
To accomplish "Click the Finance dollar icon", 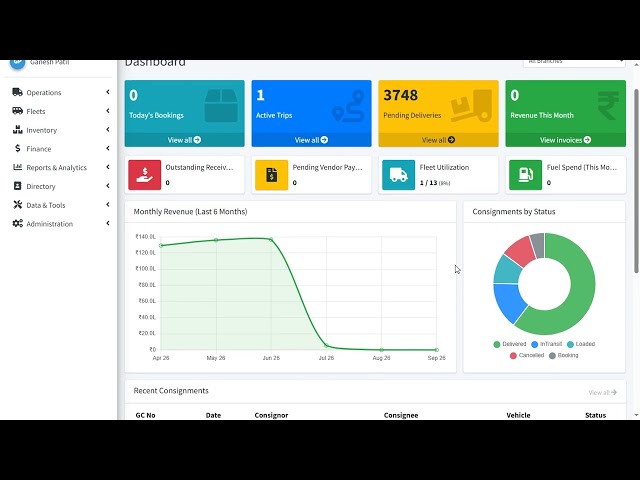I will point(17,148).
